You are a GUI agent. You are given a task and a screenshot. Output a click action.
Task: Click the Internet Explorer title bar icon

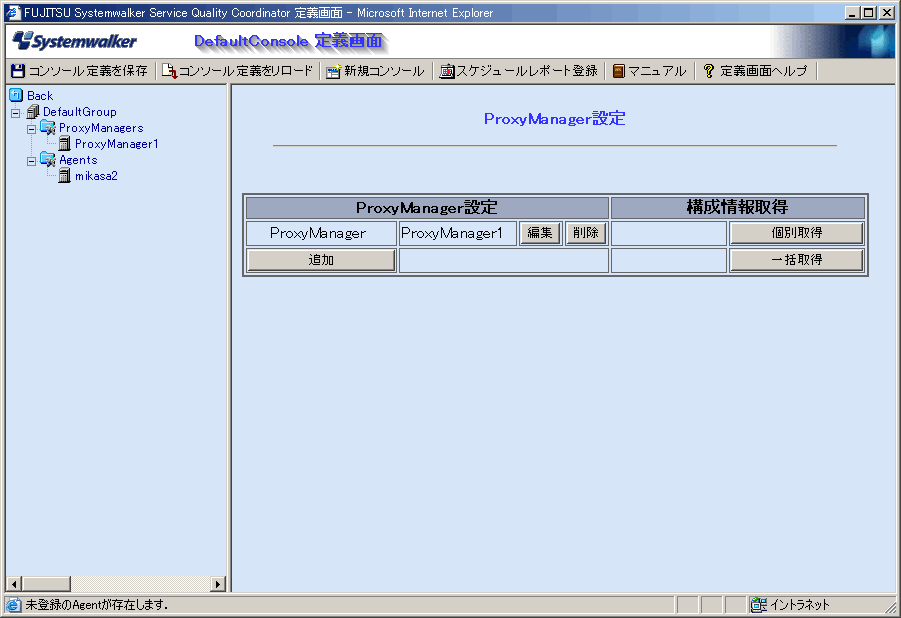tap(13, 13)
